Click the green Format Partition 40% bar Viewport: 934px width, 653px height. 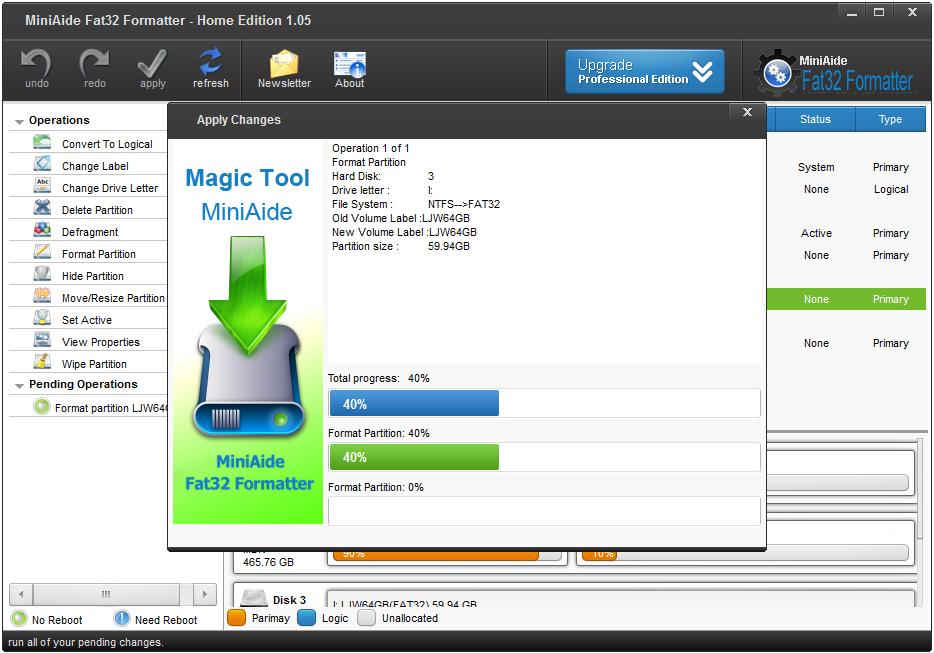click(x=414, y=457)
